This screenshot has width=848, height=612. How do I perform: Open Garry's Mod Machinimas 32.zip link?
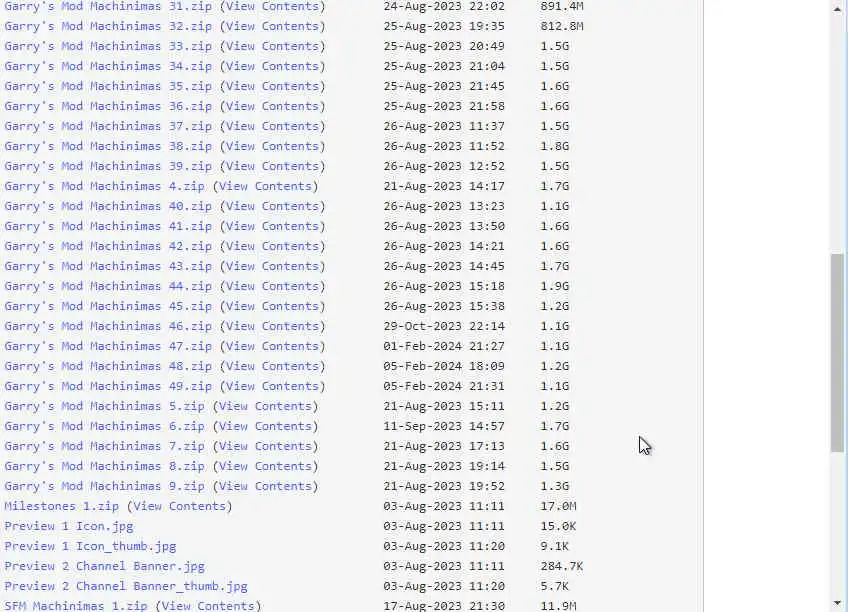click(x=108, y=26)
